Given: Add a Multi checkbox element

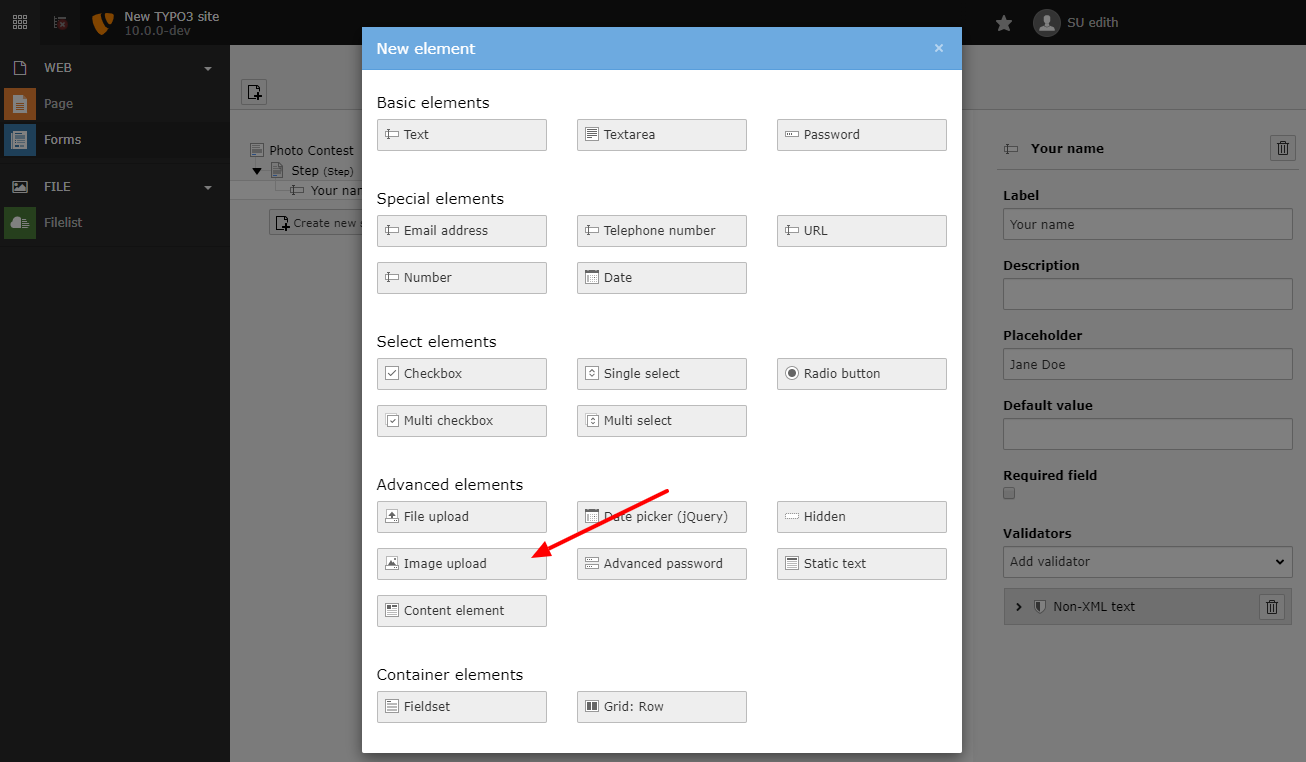Looking at the screenshot, I should (461, 420).
